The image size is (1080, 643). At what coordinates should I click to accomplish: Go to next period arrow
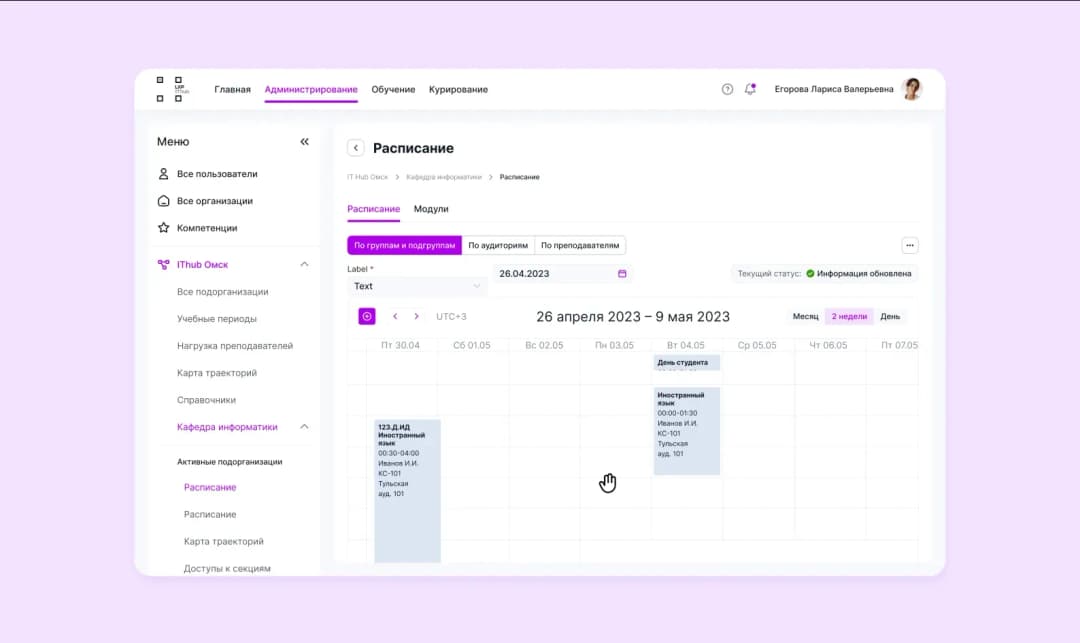(416, 316)
